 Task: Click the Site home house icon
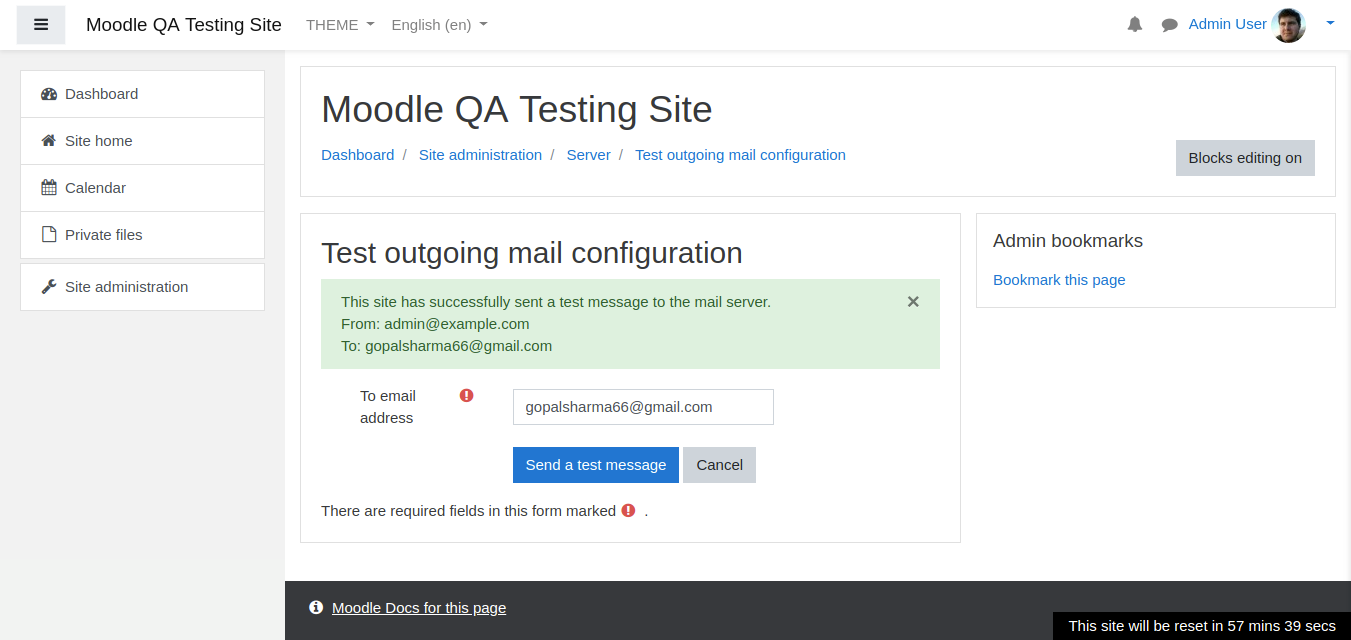point(49,141)
